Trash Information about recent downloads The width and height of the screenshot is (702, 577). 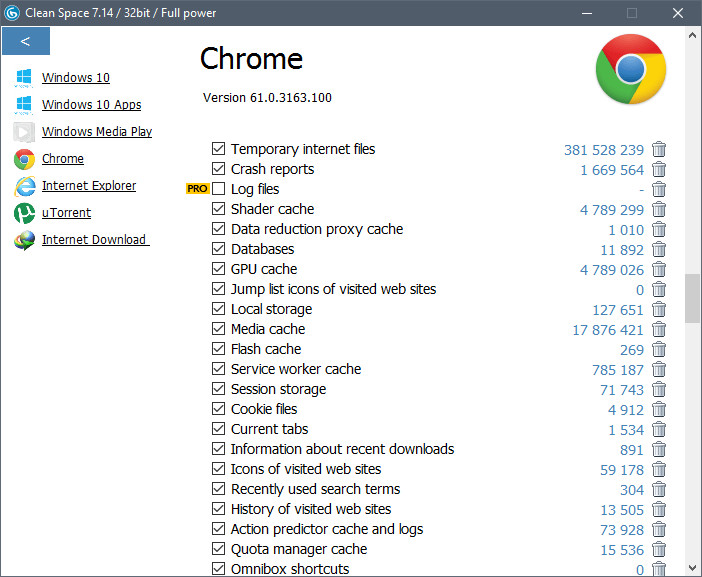(659, 449)
